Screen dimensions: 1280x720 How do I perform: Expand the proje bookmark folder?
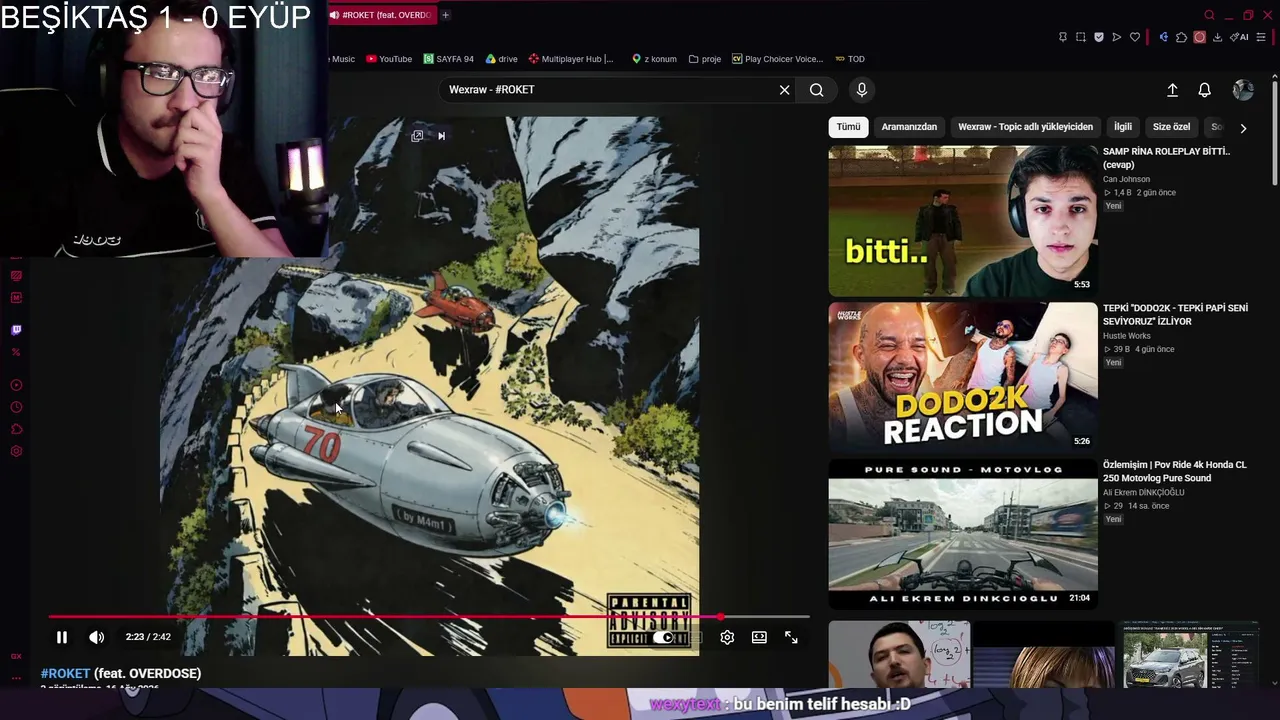pyautogui.click(x=705, y=59)
